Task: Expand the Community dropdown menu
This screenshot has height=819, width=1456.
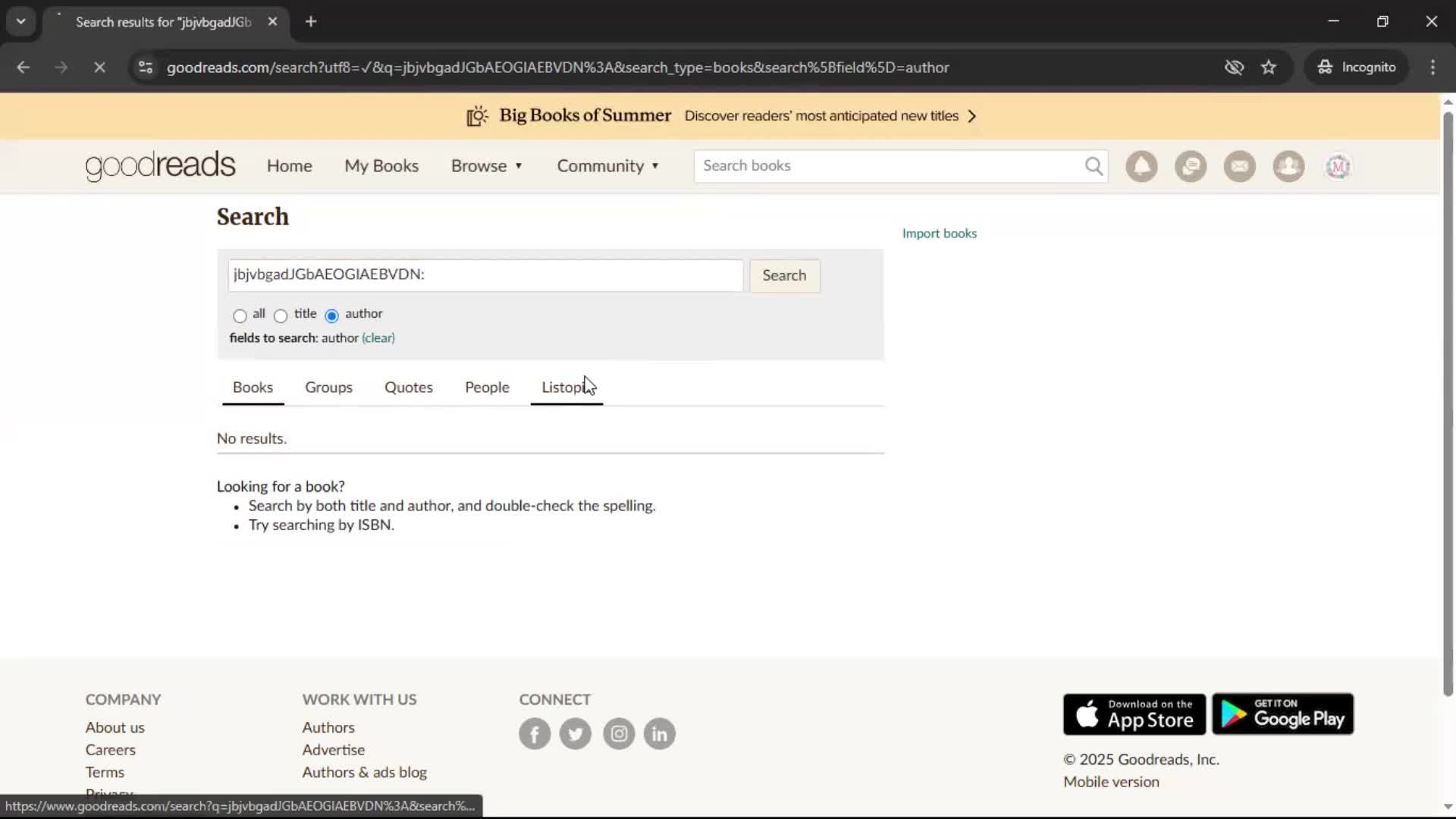Action: tap(608, 166)
